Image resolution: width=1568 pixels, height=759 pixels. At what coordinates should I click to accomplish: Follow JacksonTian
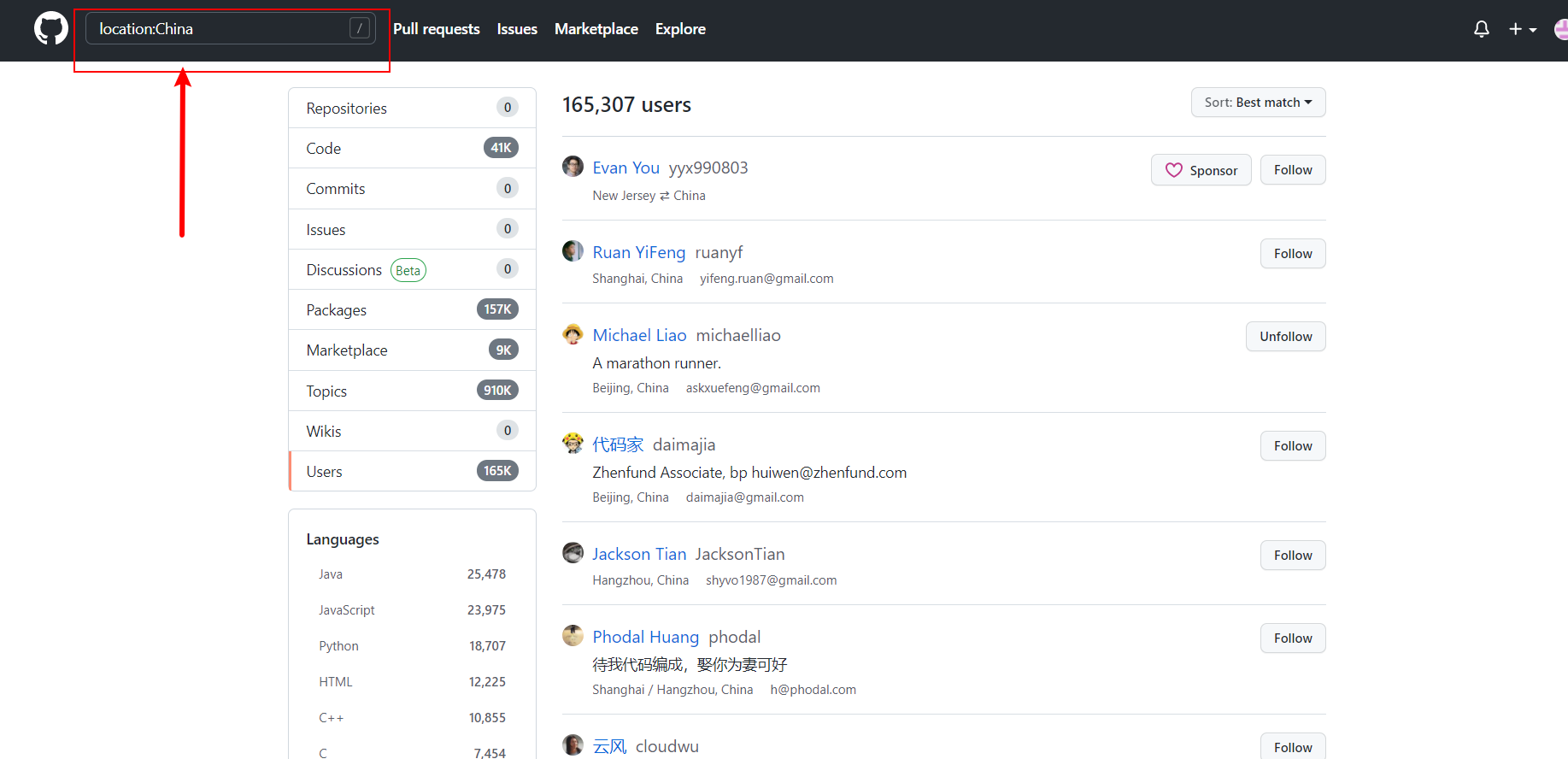point(1293,556)
